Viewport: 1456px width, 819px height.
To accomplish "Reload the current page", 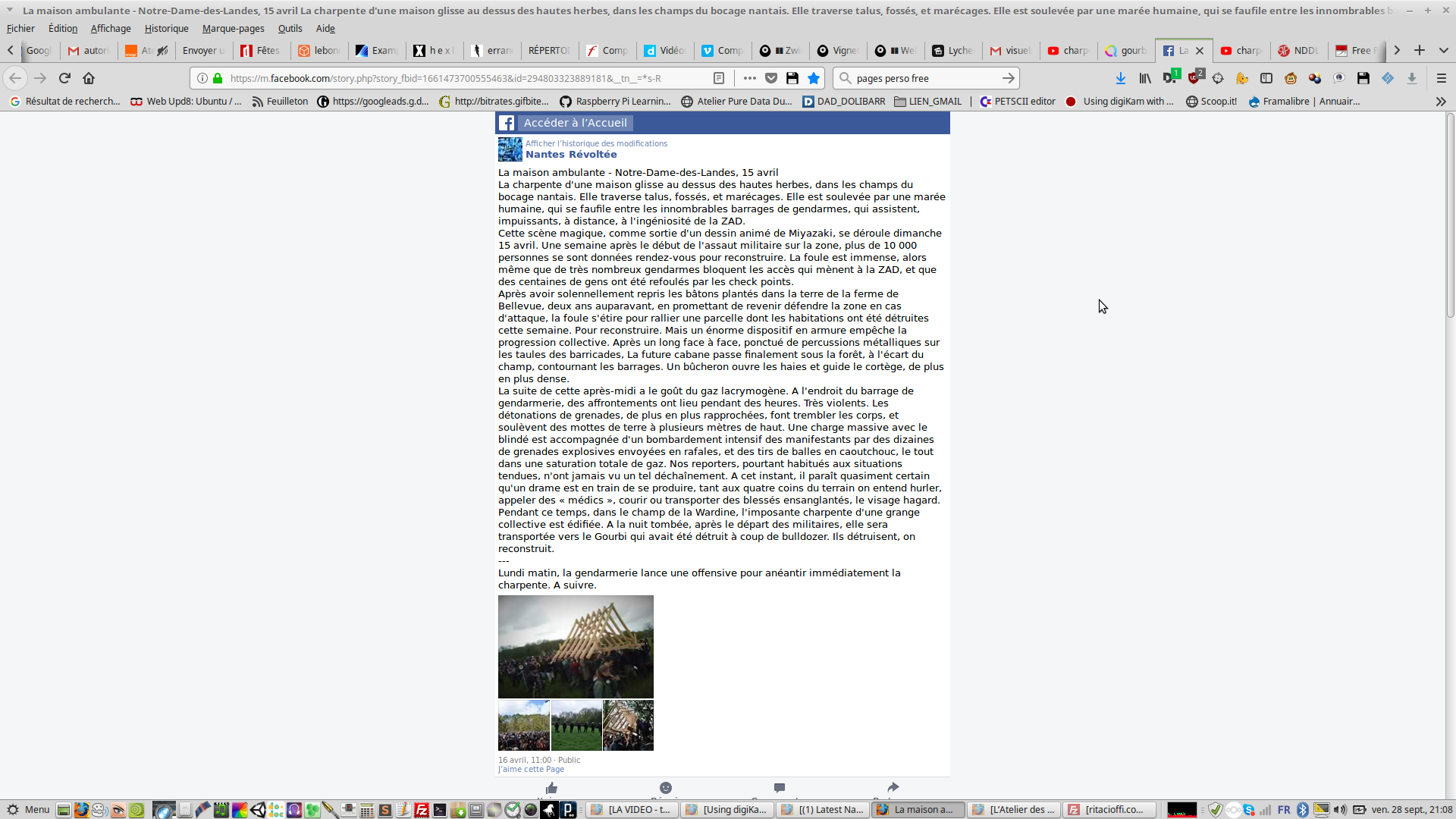I will 64,78.
